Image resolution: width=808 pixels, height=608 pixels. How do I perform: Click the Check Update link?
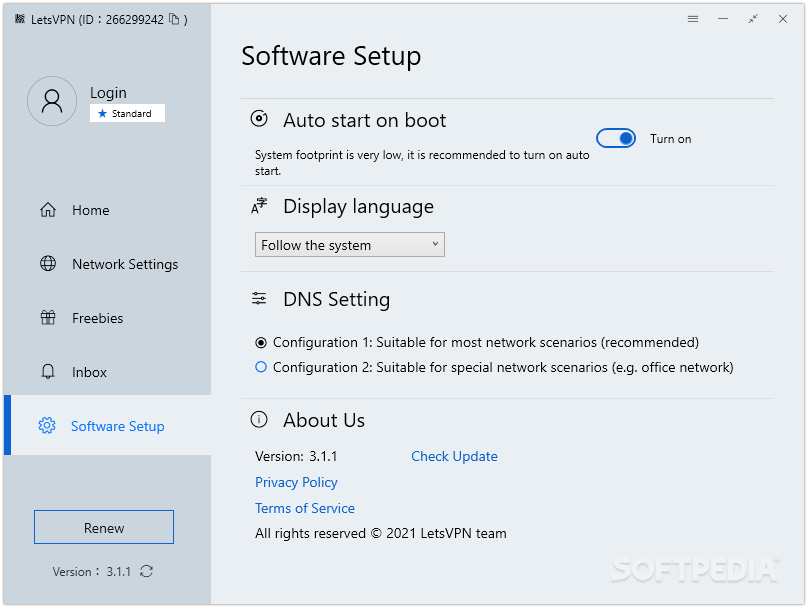pyautogui.click(x=454, y=456)
